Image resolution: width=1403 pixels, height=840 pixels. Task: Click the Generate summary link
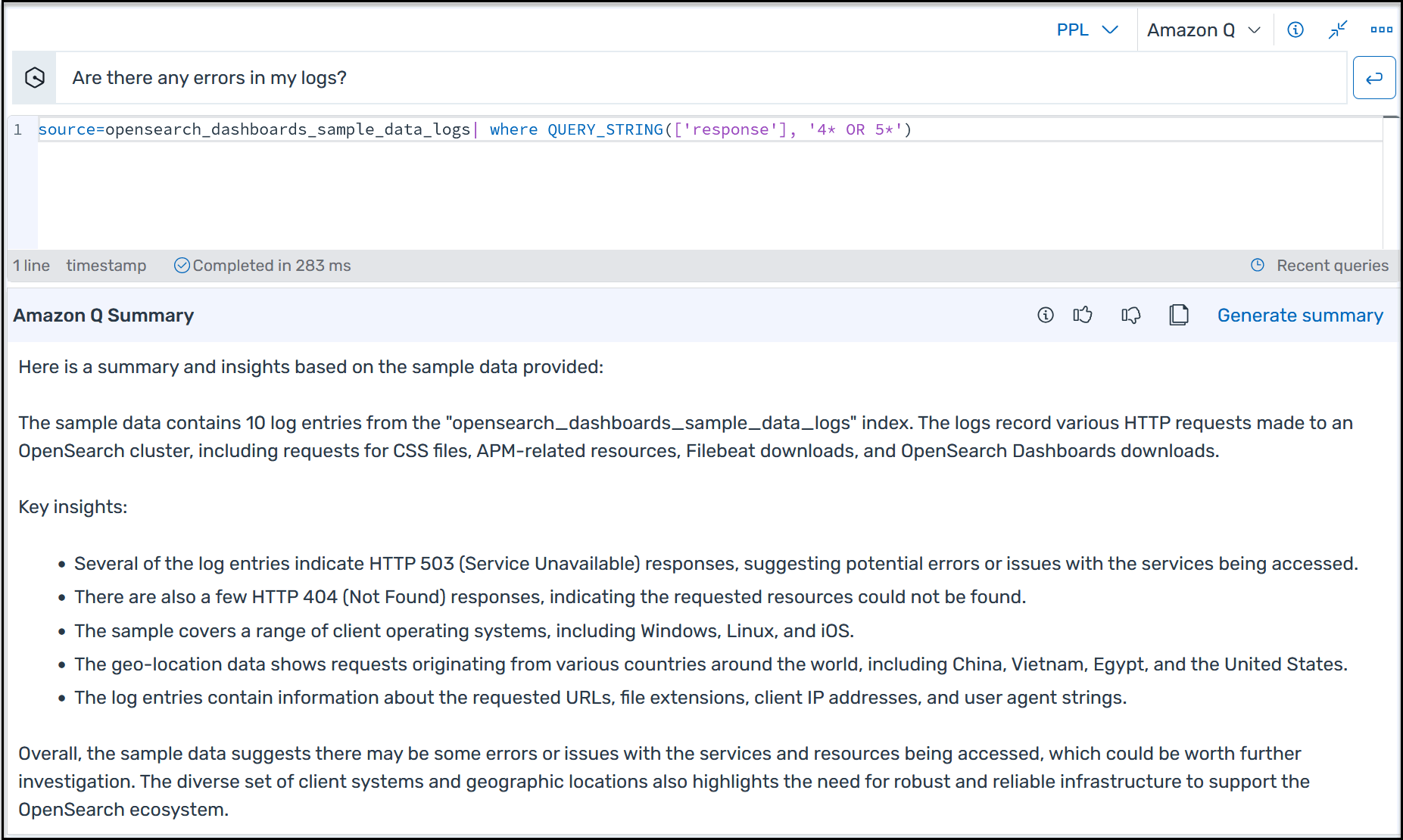[x=1300, y=315]
